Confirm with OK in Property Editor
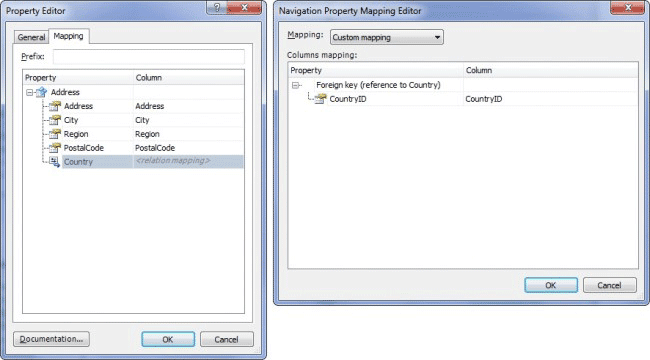 click(x=168, y=339)
